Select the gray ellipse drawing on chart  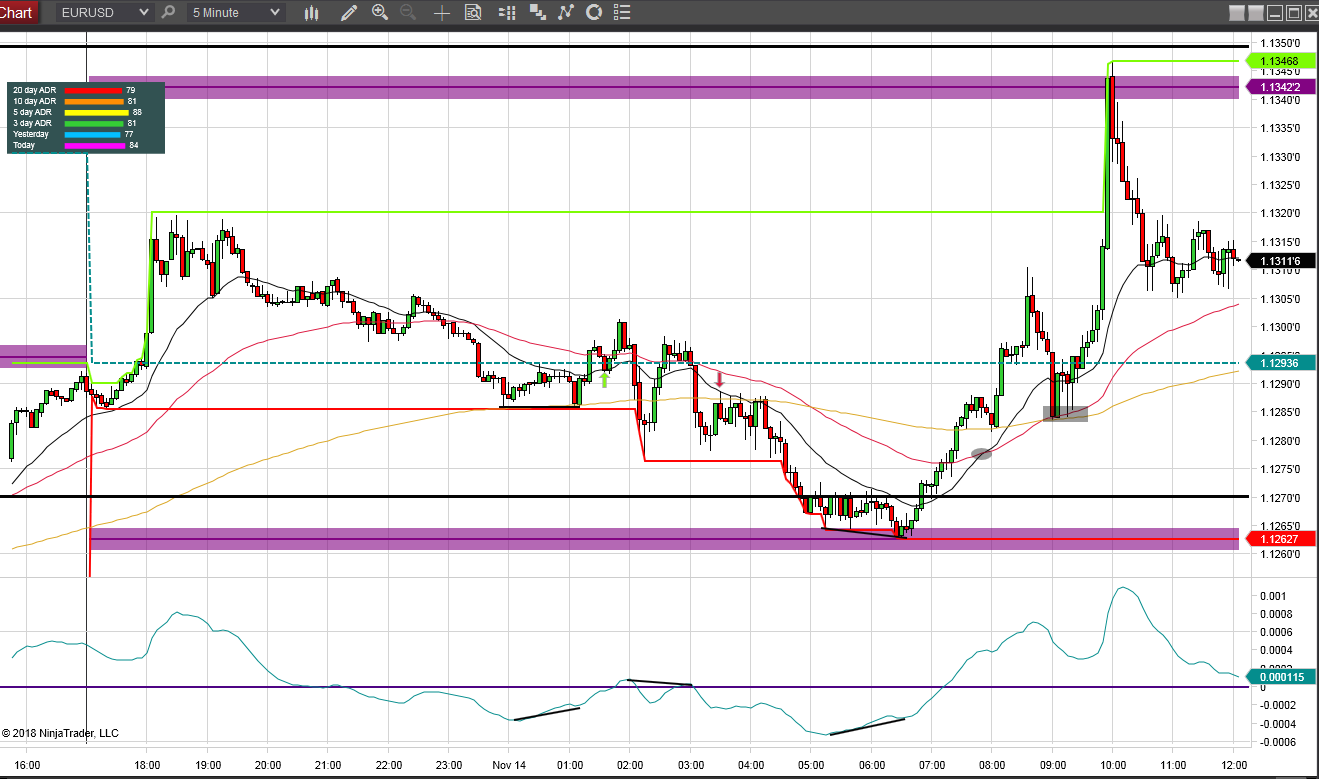pyautogui.click(x=982, y=454)
